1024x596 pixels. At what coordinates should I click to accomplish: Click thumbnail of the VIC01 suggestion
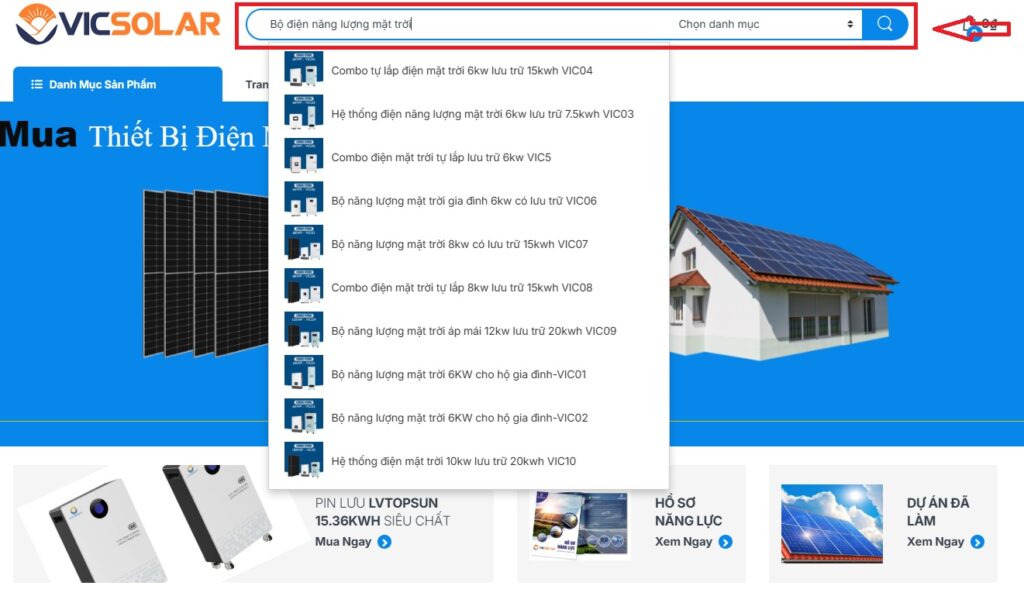304,373
